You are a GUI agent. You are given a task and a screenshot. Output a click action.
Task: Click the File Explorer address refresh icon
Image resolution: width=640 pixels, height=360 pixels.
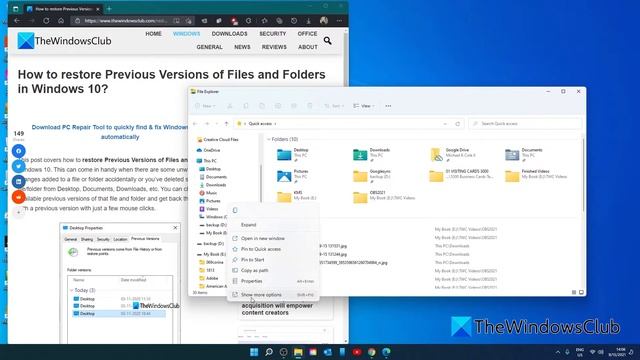[458, 124]
